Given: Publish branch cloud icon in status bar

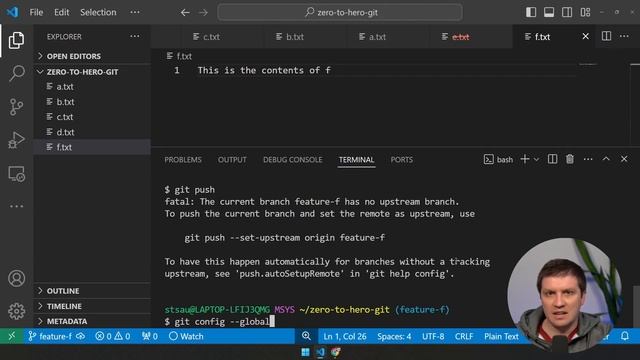Looking at the screenshot, I should tap(81, 336).
